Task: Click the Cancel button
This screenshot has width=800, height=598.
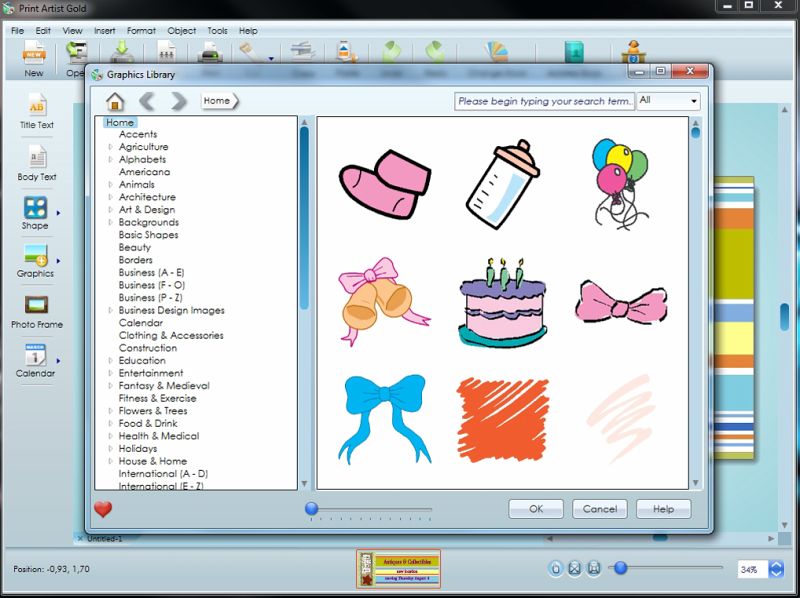Action: tap(599, 509)
